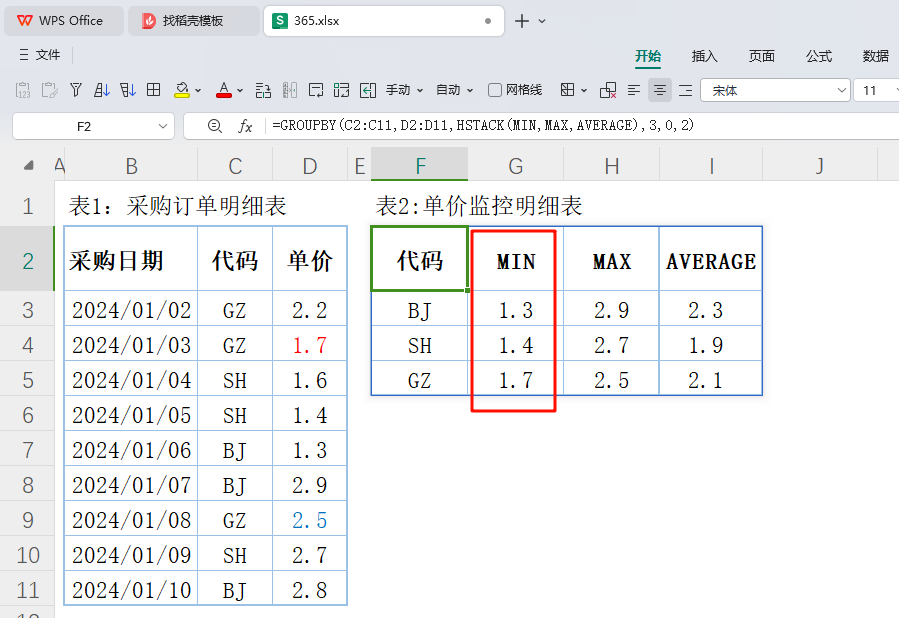
Task: Switch to the 开始 ribbon tab
Action: [x=648, y=56]
